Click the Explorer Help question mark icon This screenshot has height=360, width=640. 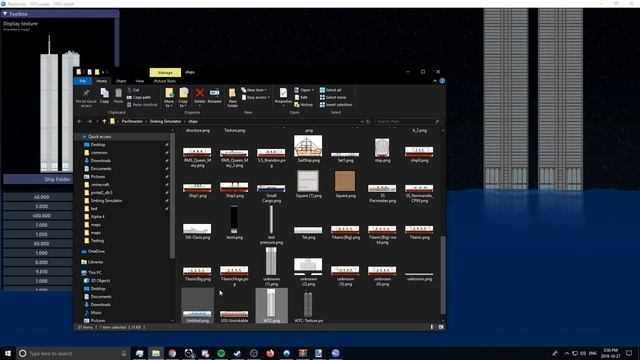(x=442, y=81)
